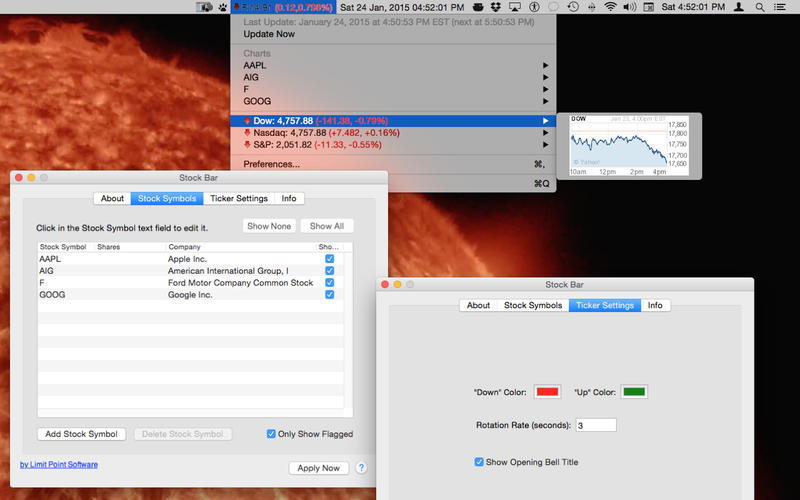Viewport: 800px width, 500px height.
Task: Follow the 'by Limit Point Software' link
Action: point(59,464)
